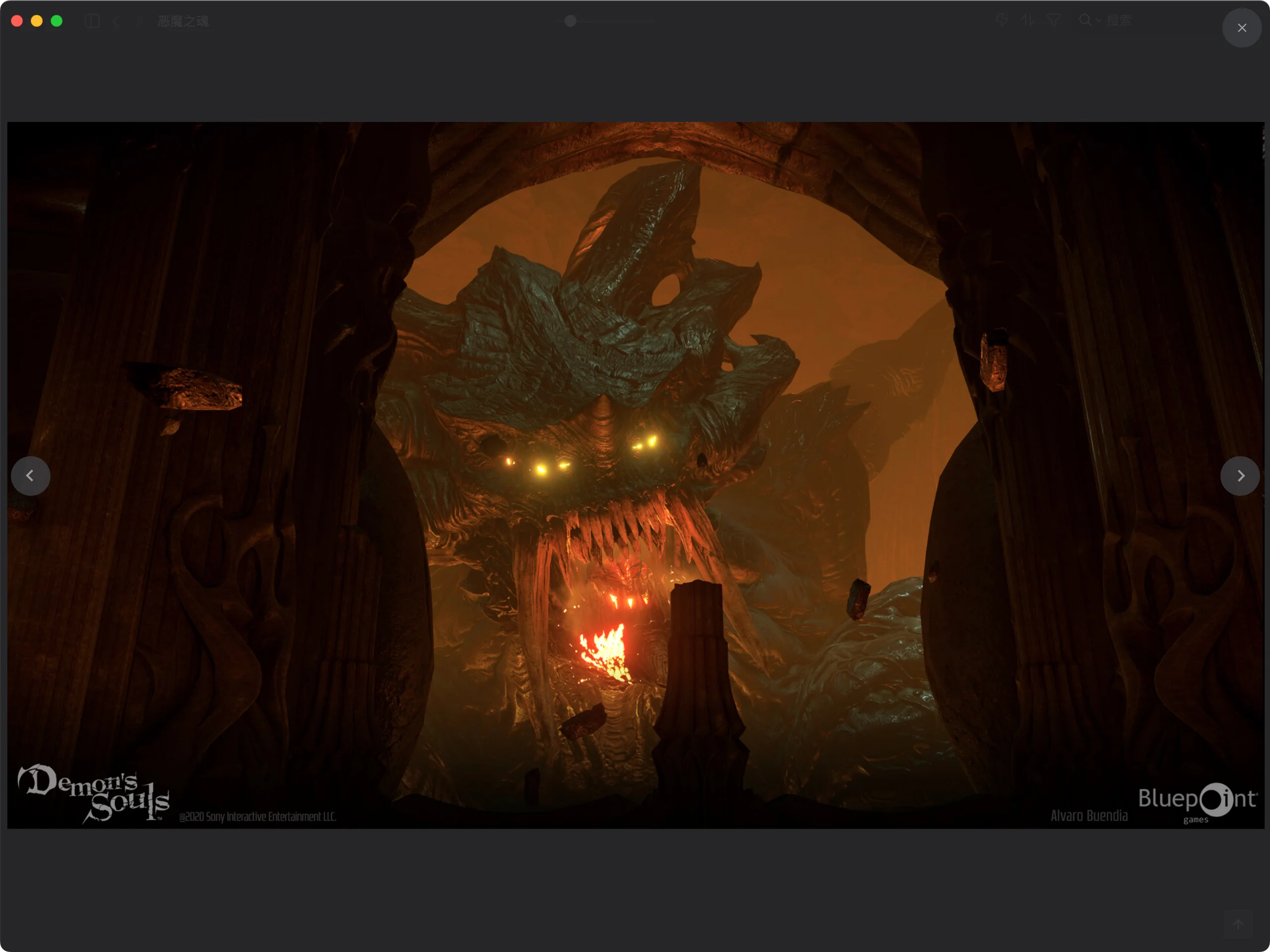Navigate forward with the toolbar chevron
The height and width of the screenshot is (952, 1270).
tap(139, 21)
